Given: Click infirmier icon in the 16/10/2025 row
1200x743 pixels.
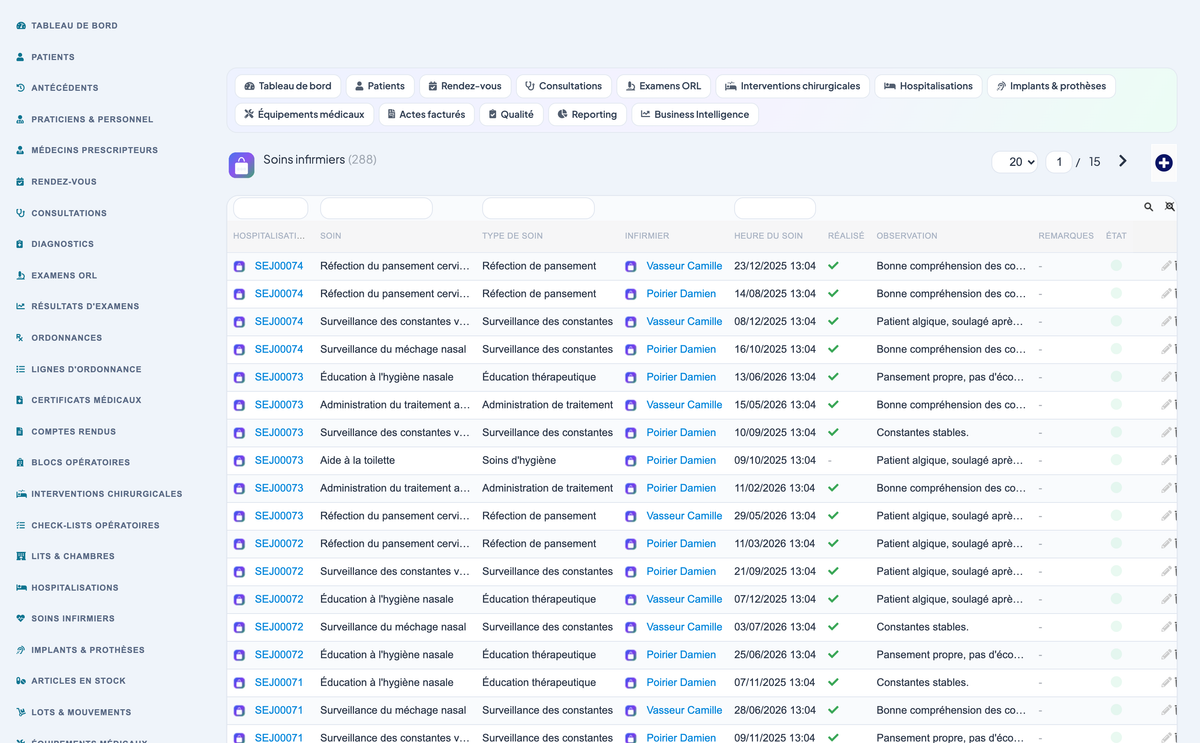Looking at the screenshot, I should click(631, 350).
